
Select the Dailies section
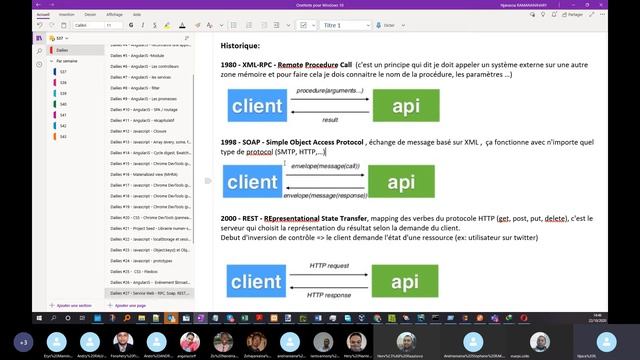click(76, 50)
